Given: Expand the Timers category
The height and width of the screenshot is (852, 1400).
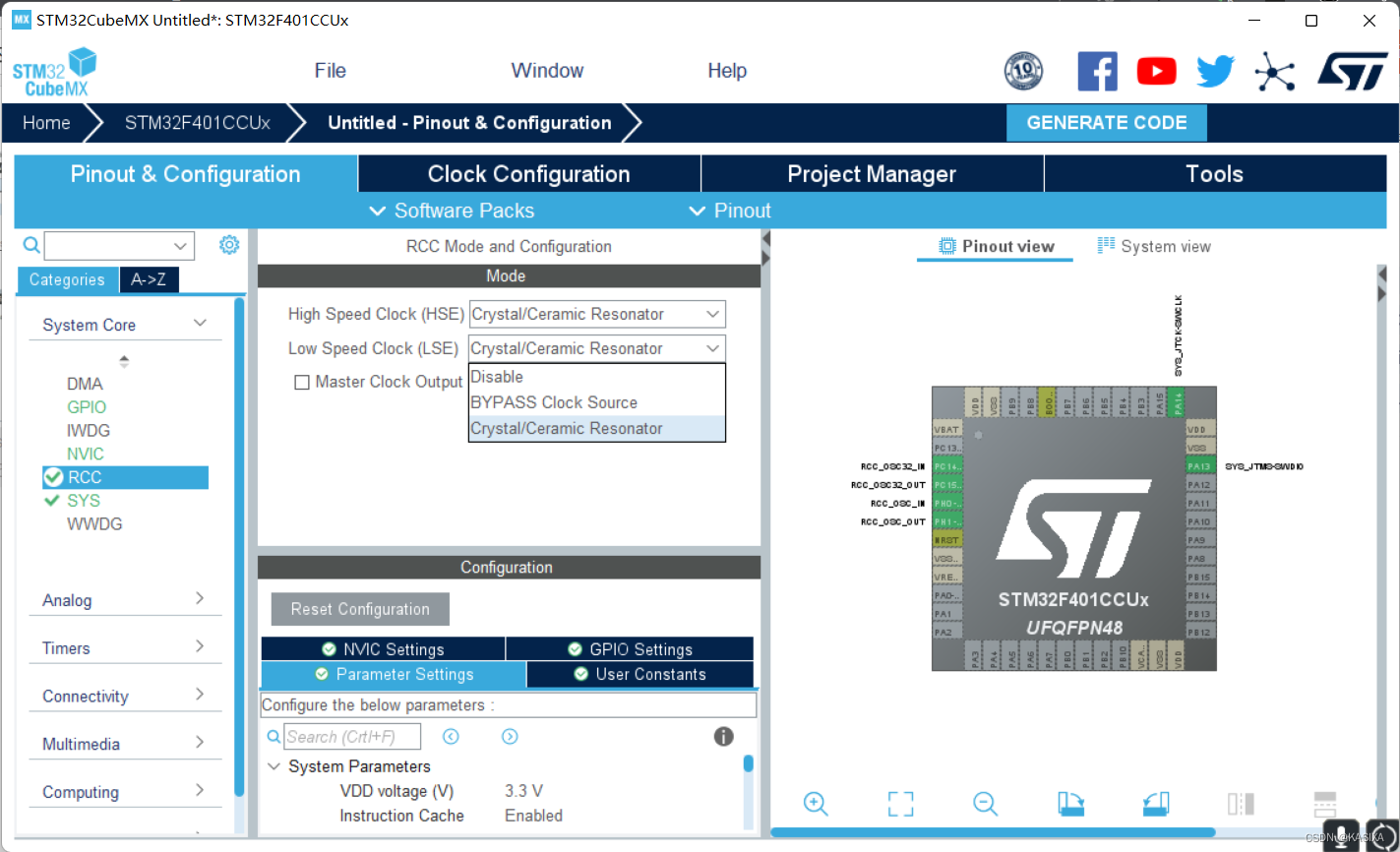Looking at the screenshot, I should pos(200,646).
